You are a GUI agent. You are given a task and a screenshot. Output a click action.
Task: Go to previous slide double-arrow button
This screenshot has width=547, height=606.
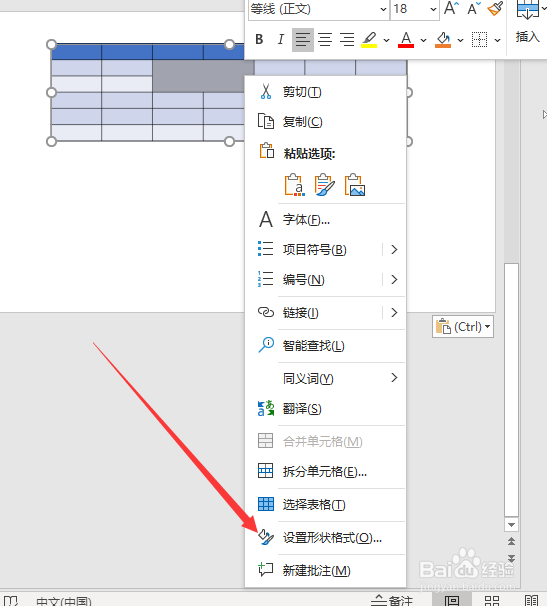[x=511, y=541]
